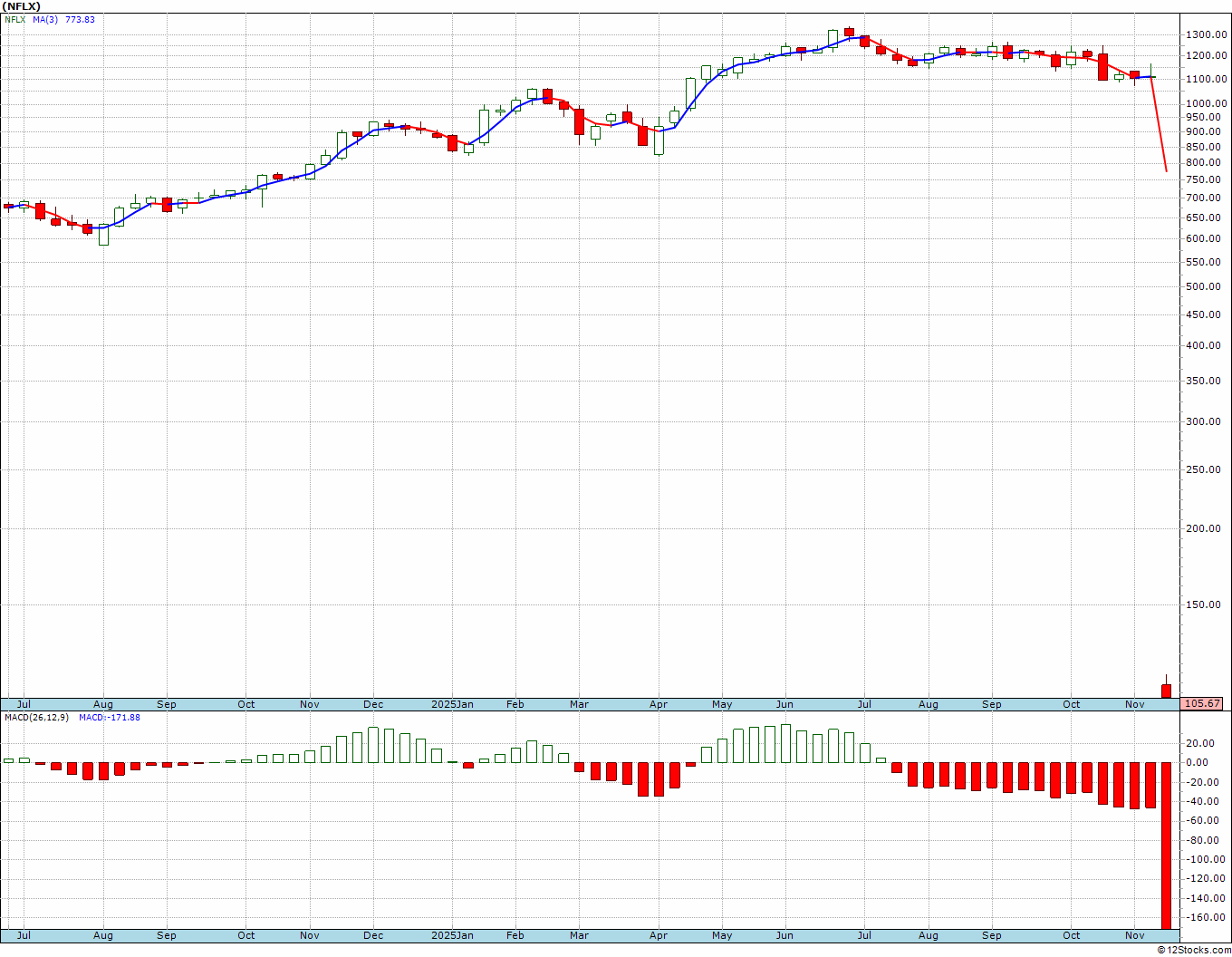Click Jun on the price chart time axis
The image size is (1232, 957).
784,704
